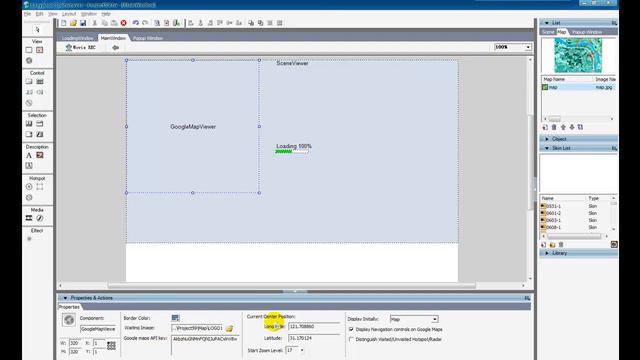This screenshot has height=360, width=640.
Task: Switch to the Popup Window editor tab
Action: click(148, 38)
